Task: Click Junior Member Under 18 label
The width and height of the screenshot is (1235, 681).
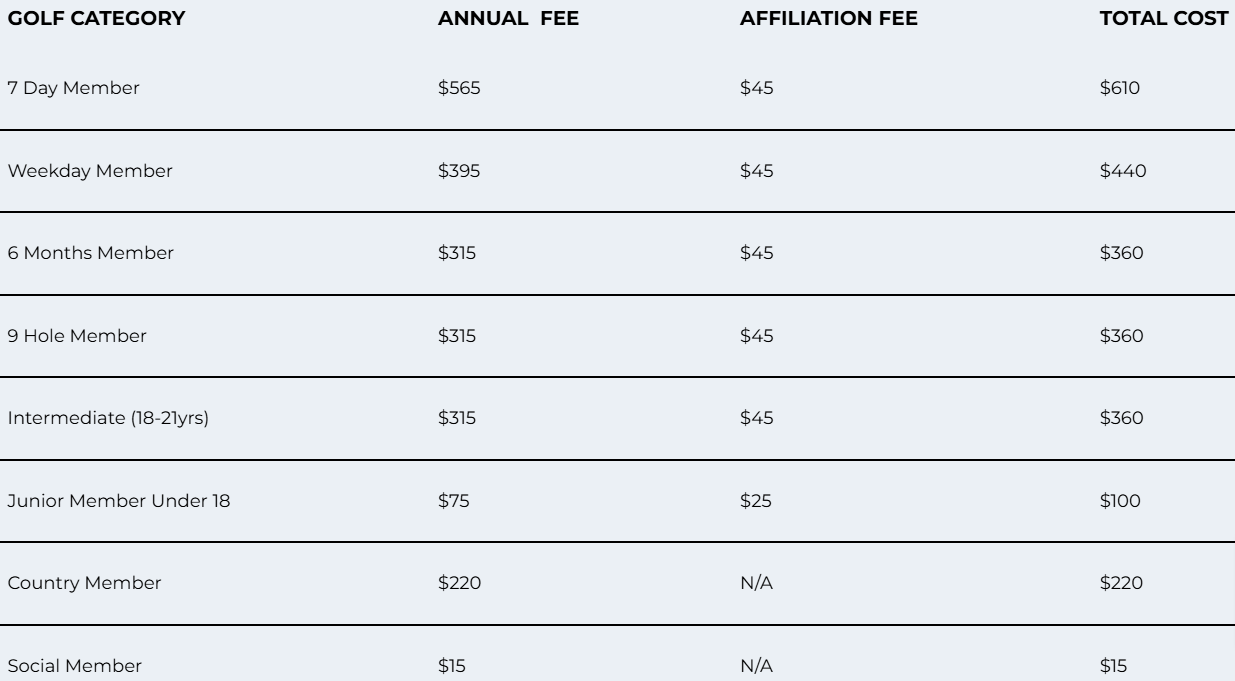Action: click(119, 501)
